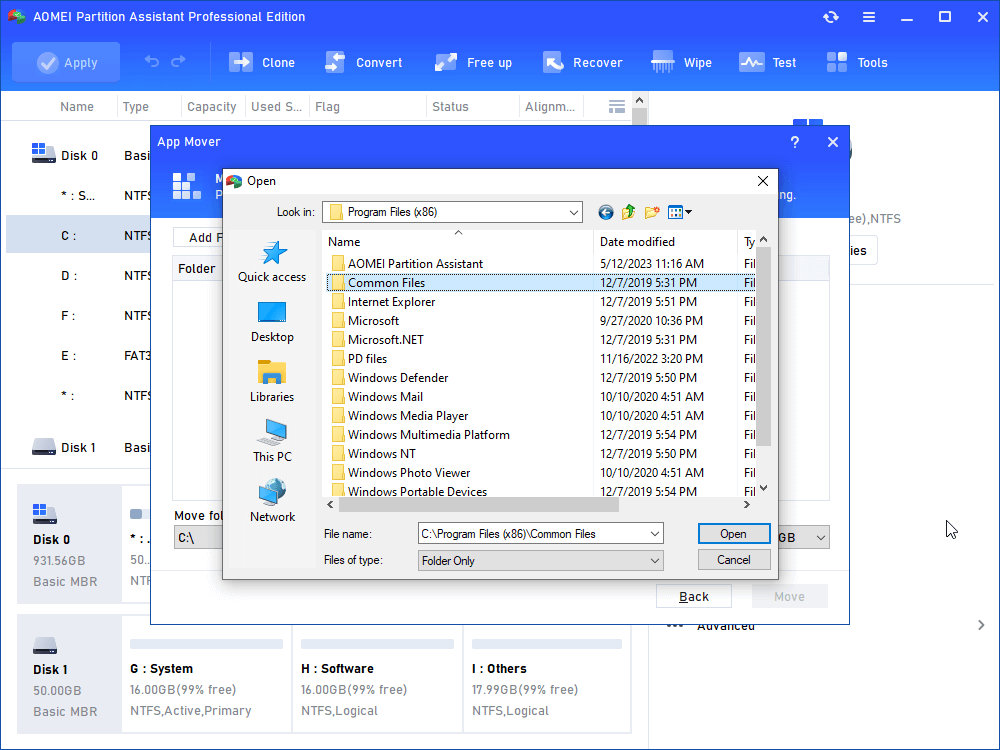This screenshot has width=1000, height=750.
Task: Select the I : Others partition block
Action: pyautogui.click(x=547, y=680)
